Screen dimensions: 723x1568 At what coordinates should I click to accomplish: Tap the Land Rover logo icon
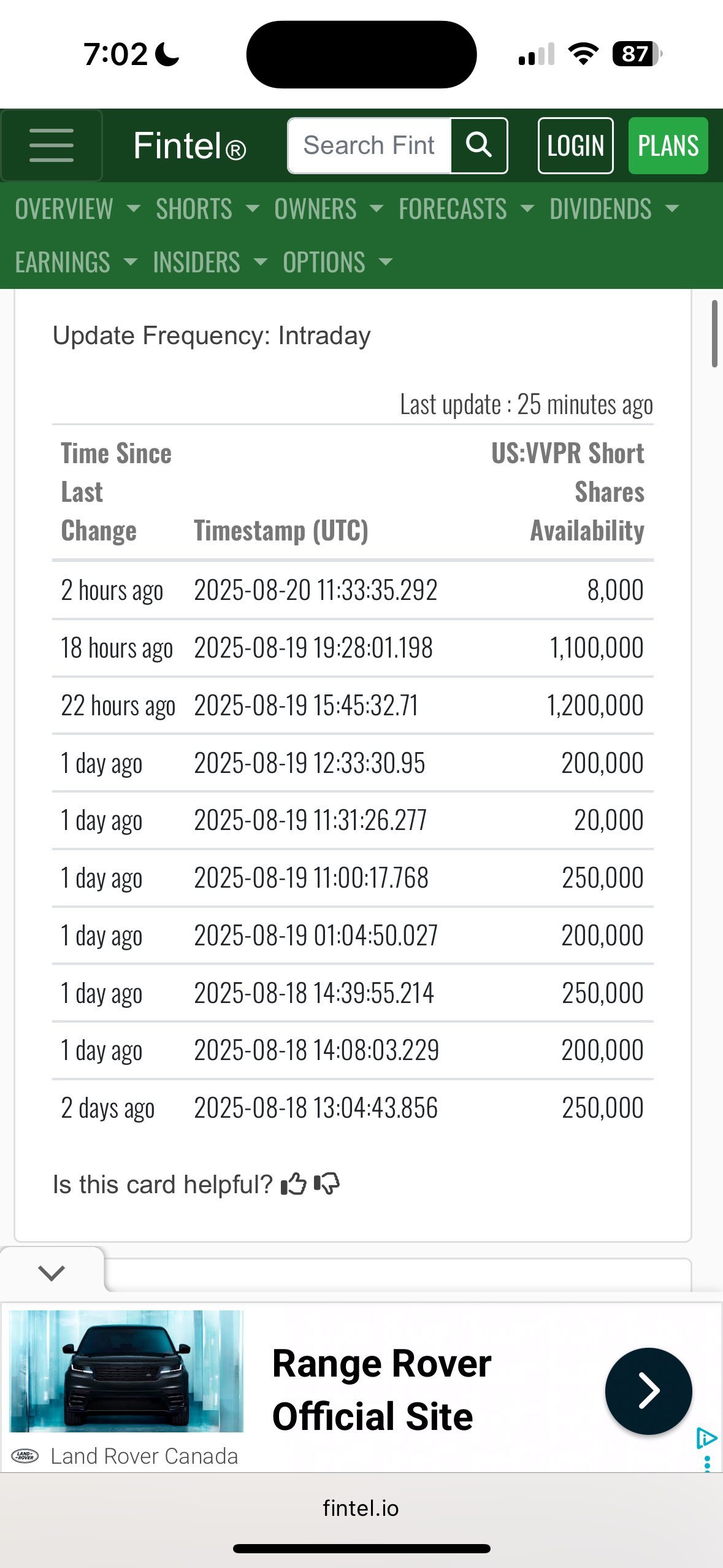26,1456
